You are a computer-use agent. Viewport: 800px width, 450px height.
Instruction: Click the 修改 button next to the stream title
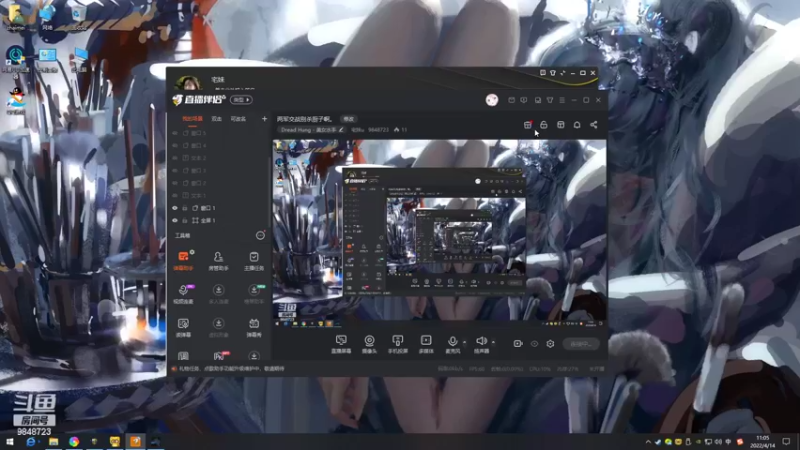pos(348,119)
